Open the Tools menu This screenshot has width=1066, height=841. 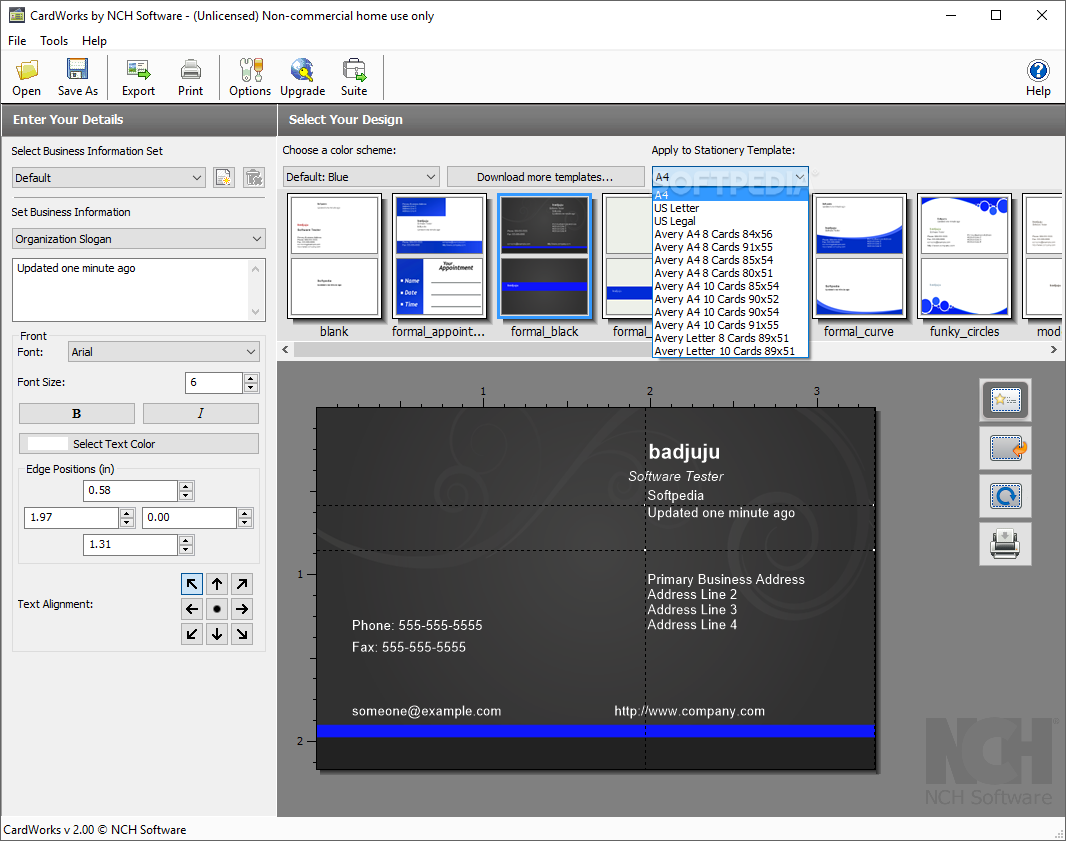(54, 41)
